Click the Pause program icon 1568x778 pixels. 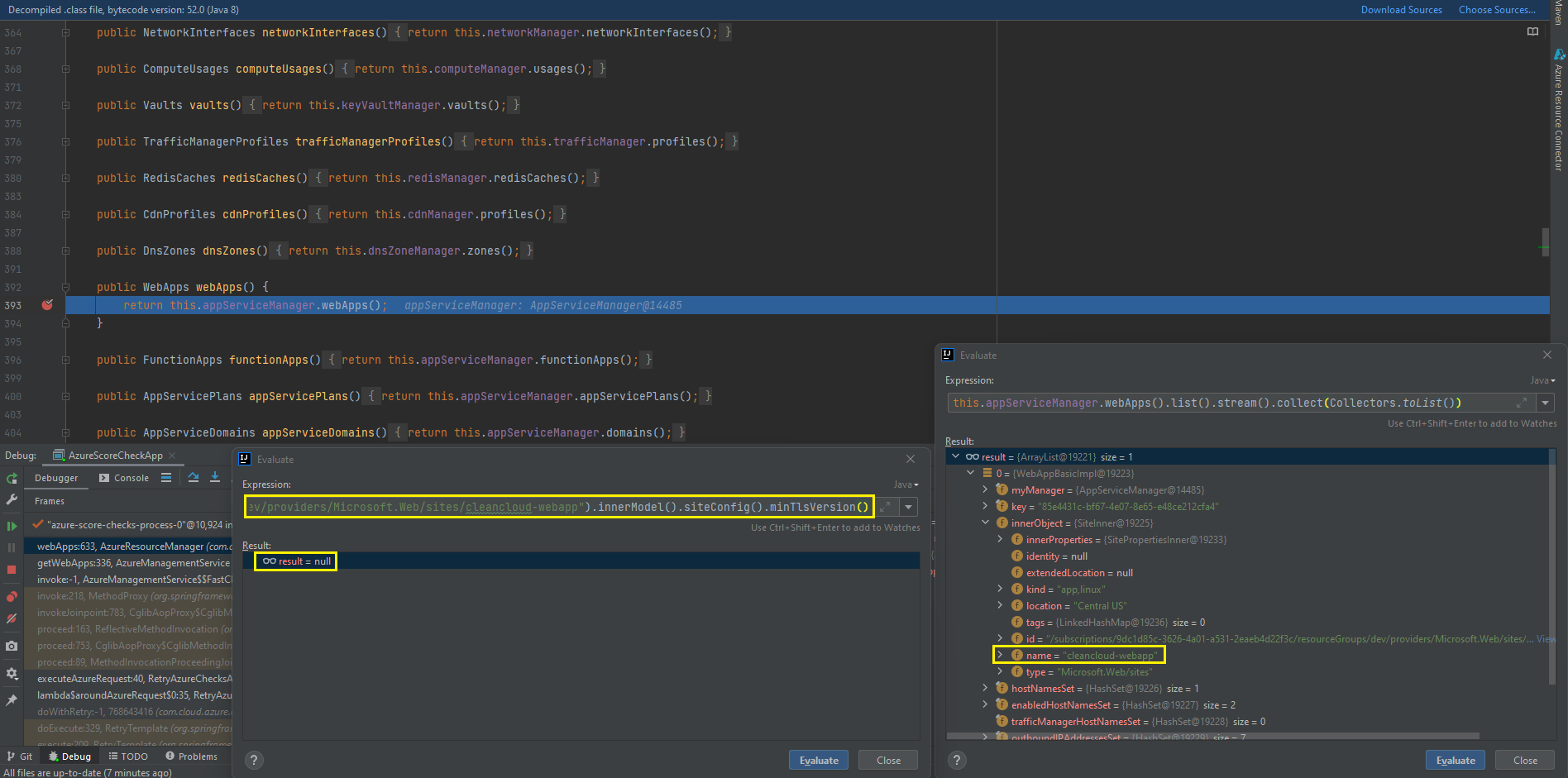coord(12,547)
